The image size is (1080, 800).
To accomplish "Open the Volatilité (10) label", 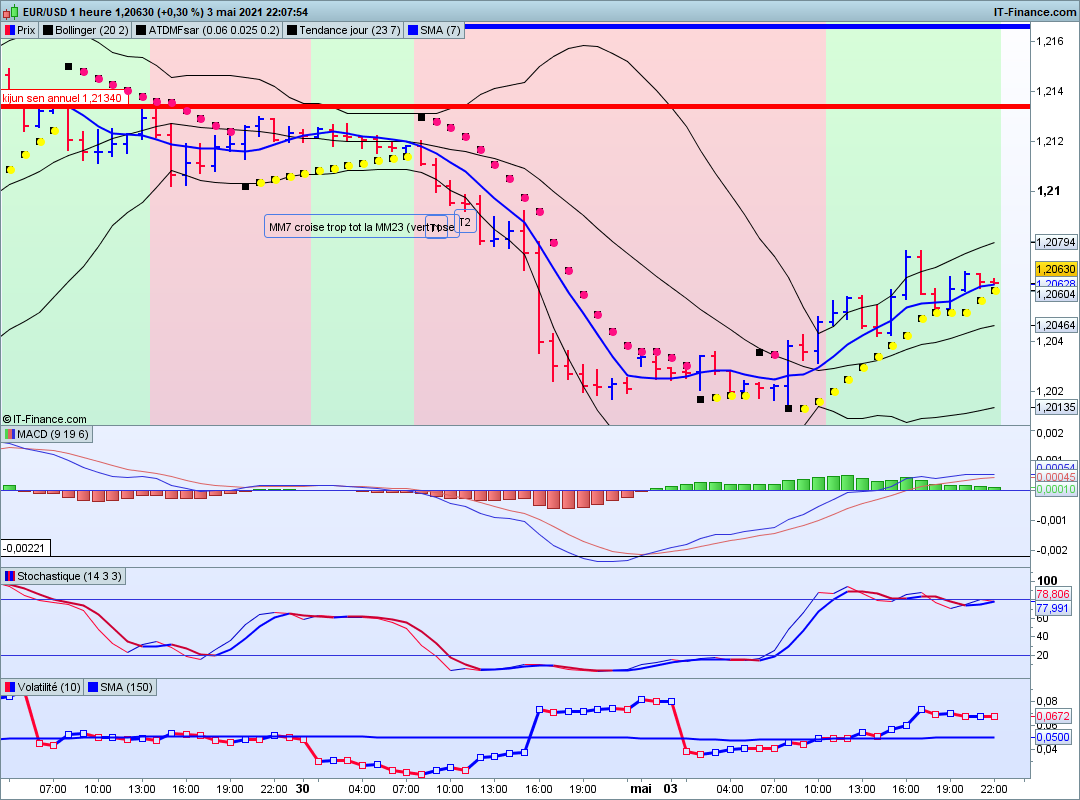I will [49, 687].
